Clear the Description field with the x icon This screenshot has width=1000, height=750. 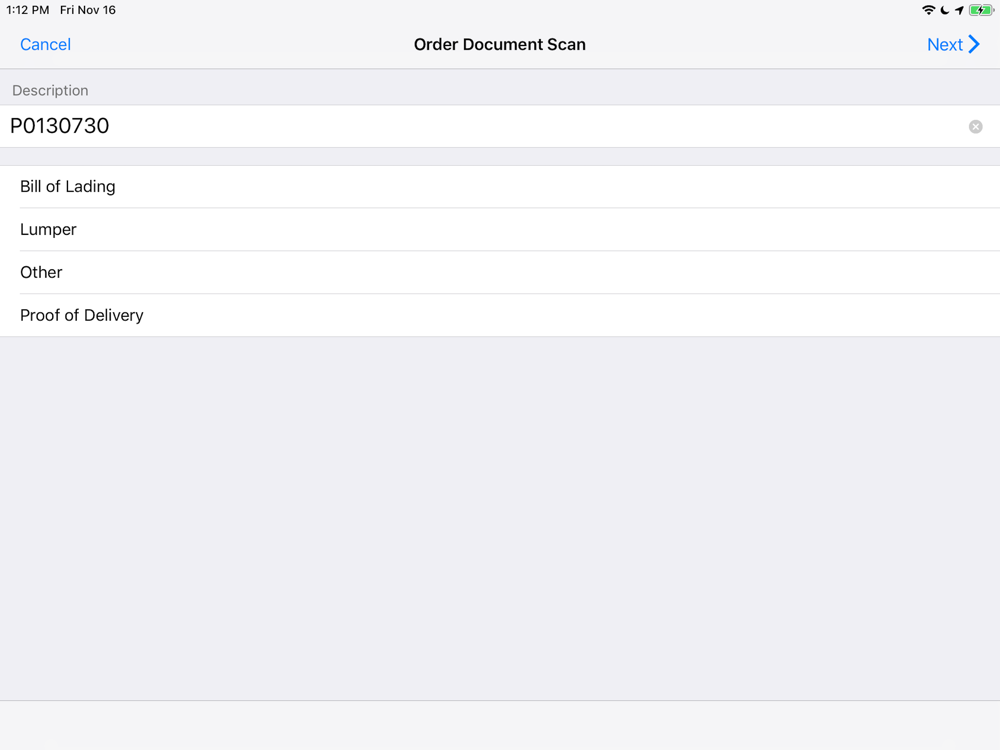coord(976,127)
